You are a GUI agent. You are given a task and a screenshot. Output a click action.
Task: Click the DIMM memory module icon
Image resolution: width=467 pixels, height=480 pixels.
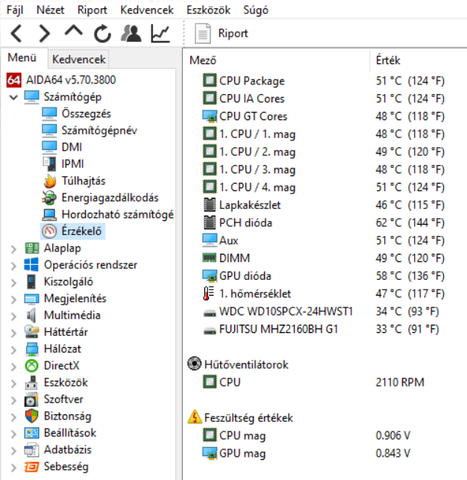pyautogui.click(x=209, y=258)
